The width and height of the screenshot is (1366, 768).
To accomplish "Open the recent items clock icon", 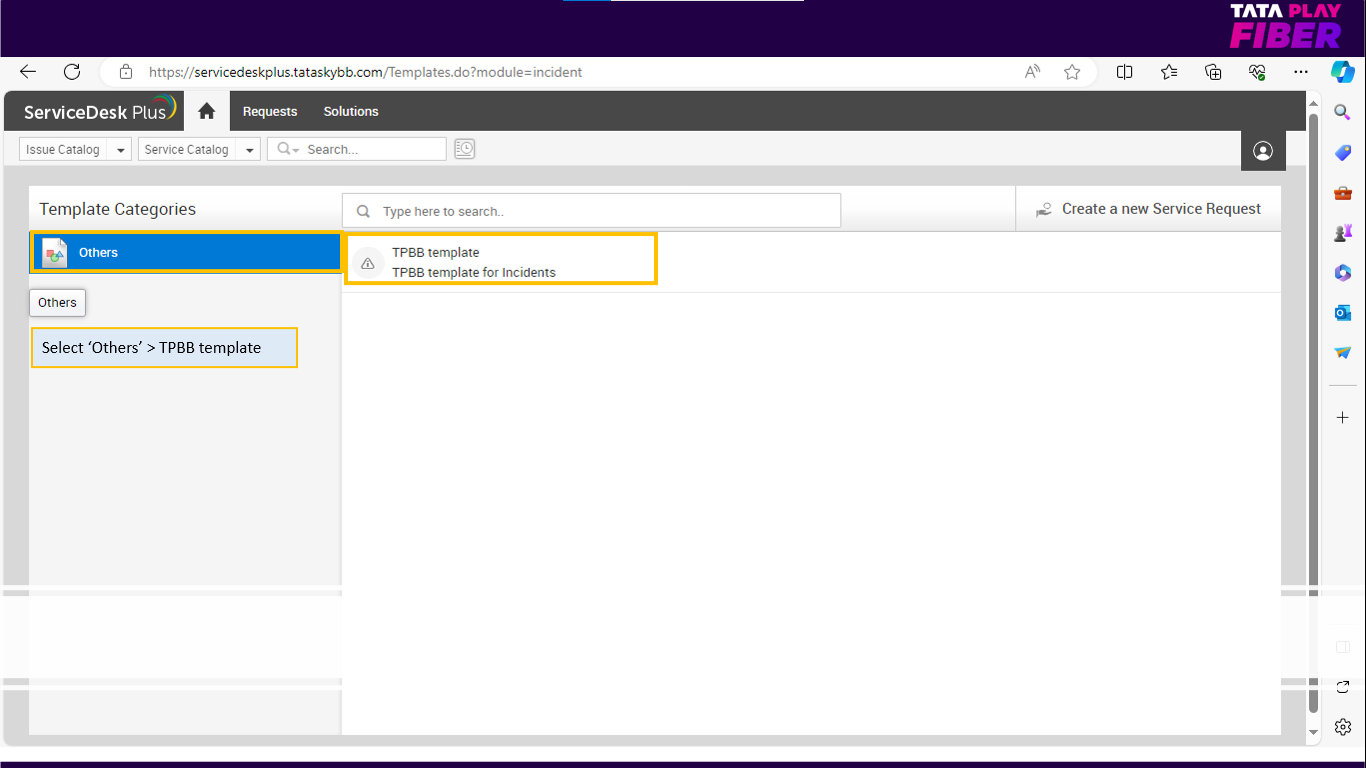I will click(x=464, y=149).
